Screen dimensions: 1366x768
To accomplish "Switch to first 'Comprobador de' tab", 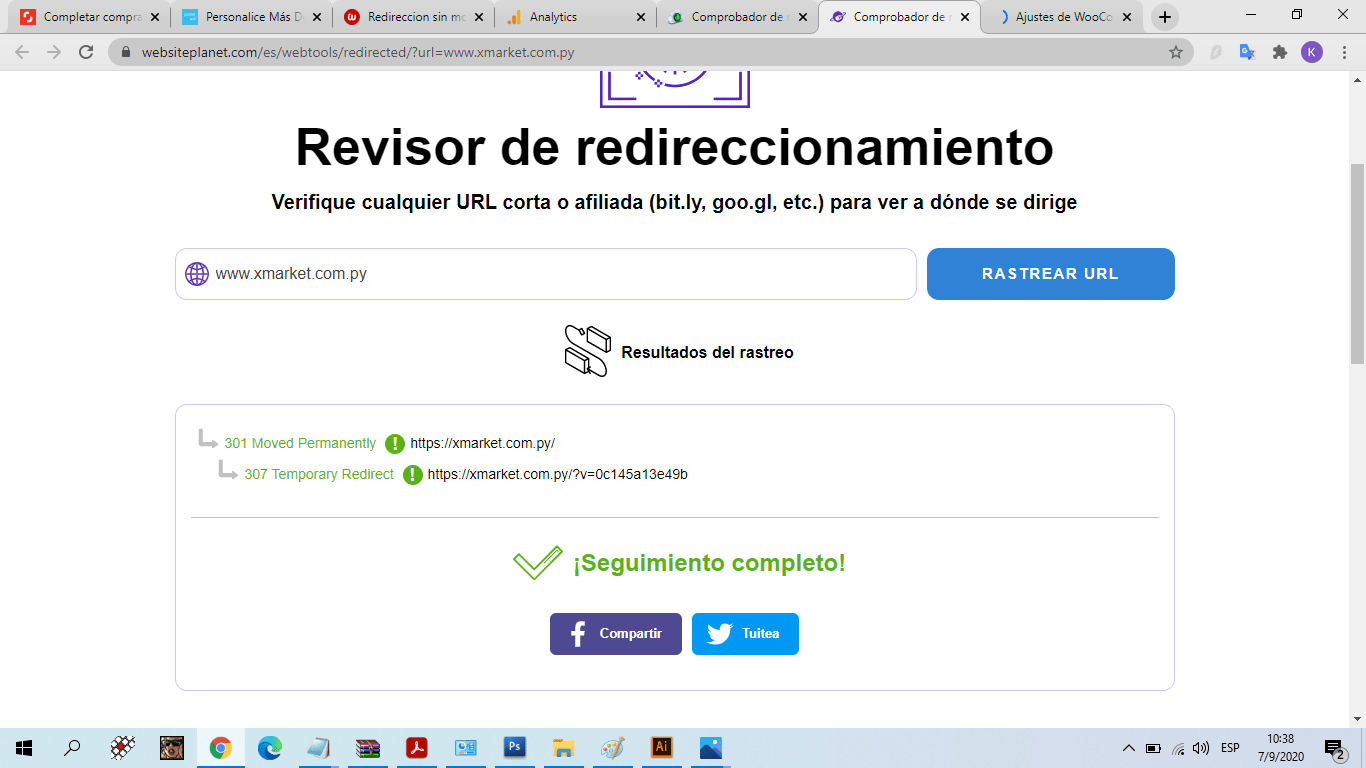I will [737, 17].
